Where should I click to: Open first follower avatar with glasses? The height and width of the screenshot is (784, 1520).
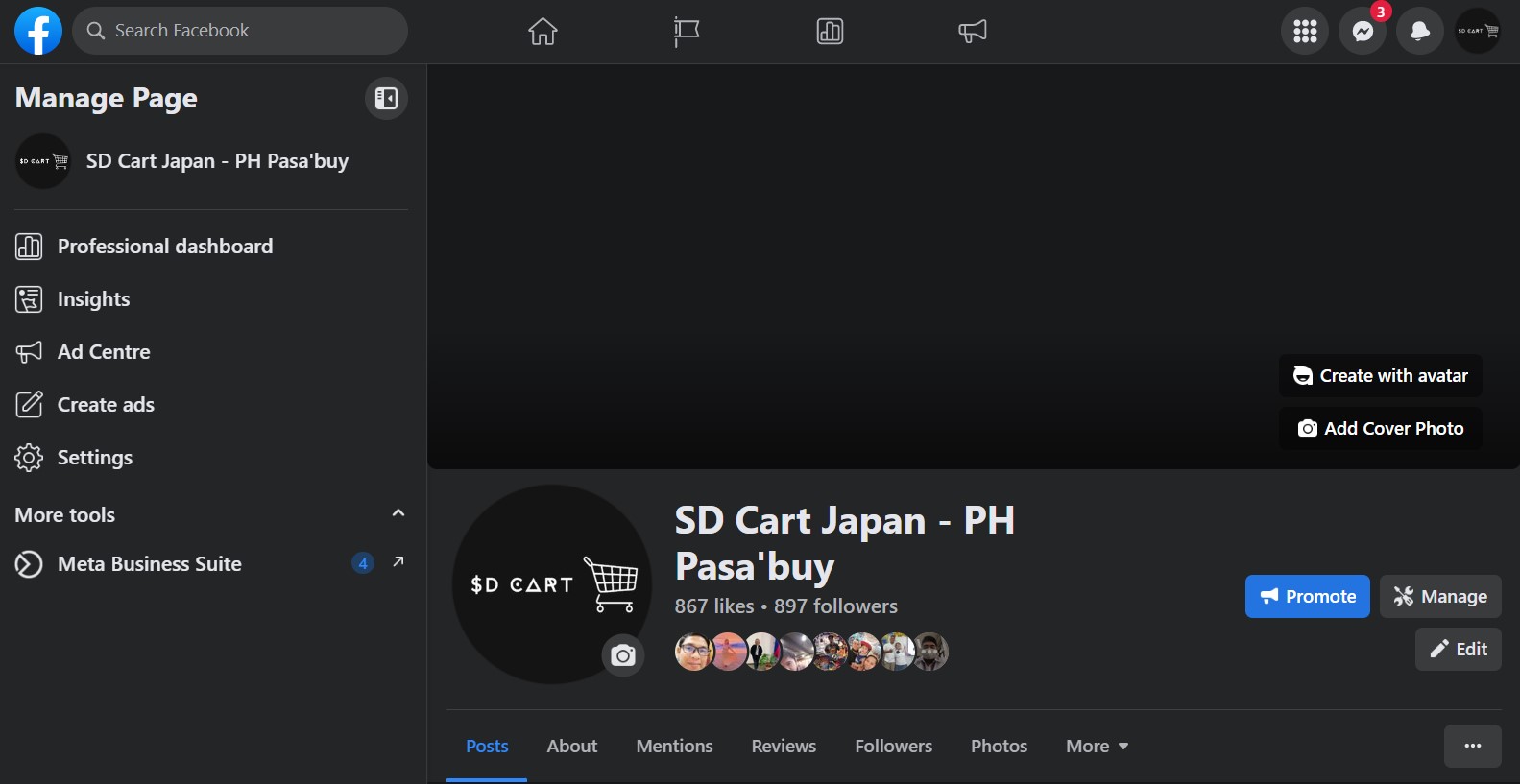tap(693, 652)
